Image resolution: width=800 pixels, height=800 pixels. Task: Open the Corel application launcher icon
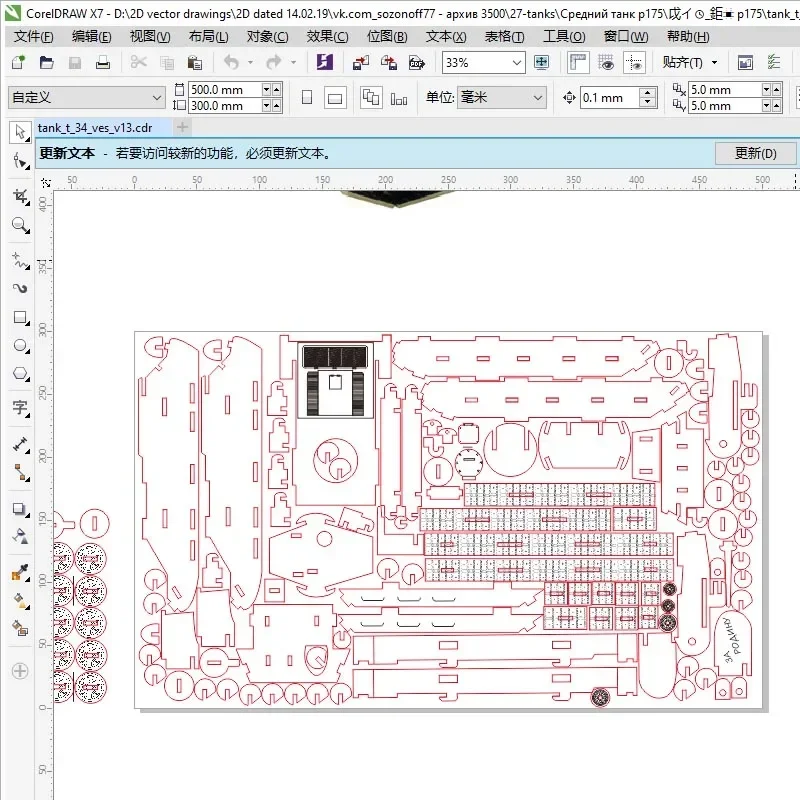[324, 62]
